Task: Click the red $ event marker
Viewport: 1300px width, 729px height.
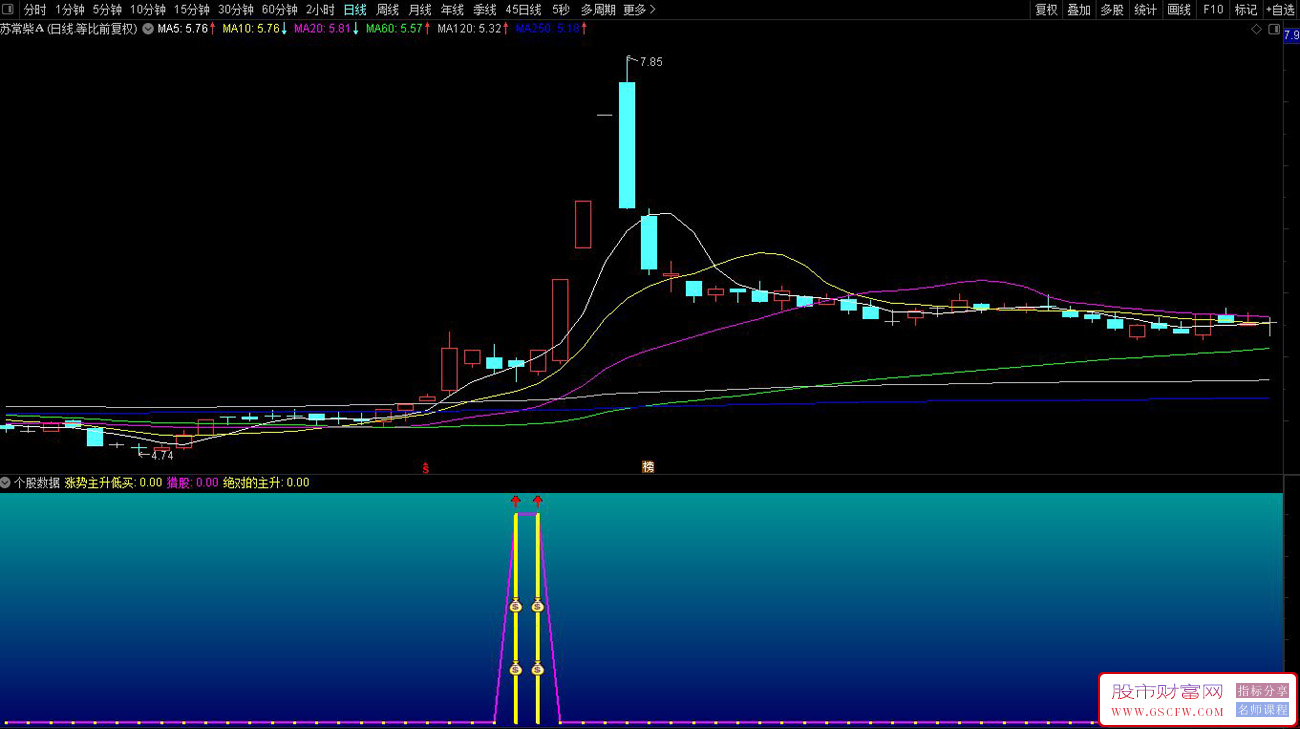Action: point(426,468)
